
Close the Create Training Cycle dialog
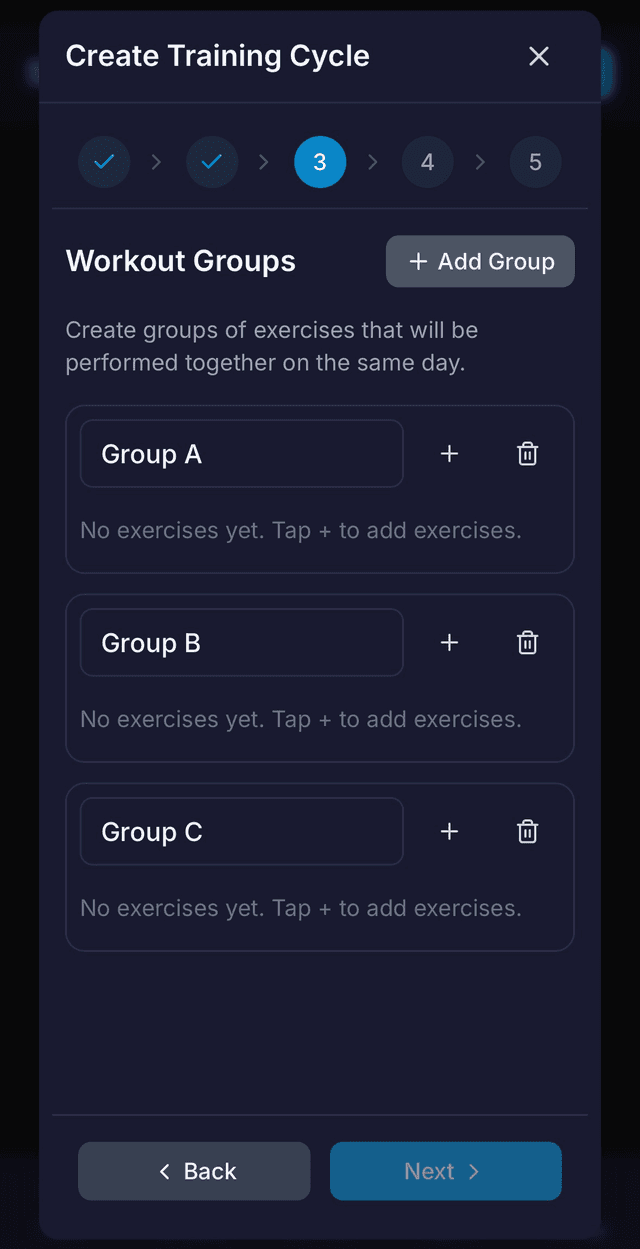pos(539,56)
